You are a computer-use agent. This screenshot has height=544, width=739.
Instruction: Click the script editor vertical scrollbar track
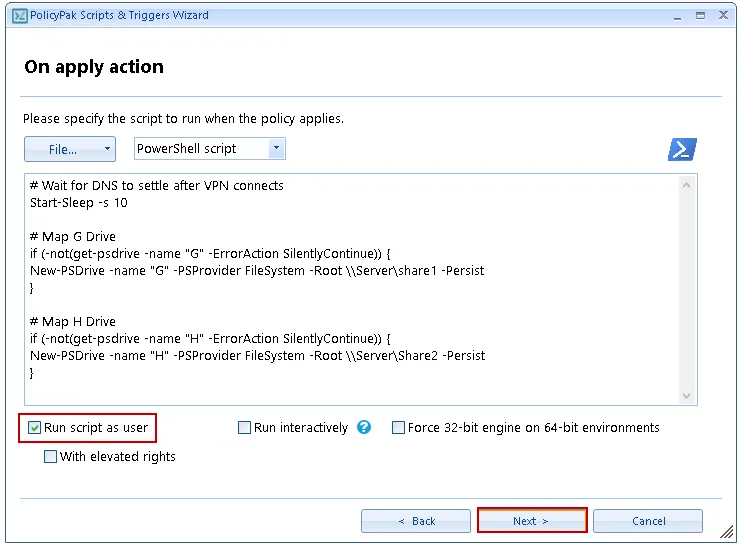click(x=687, y=290)
